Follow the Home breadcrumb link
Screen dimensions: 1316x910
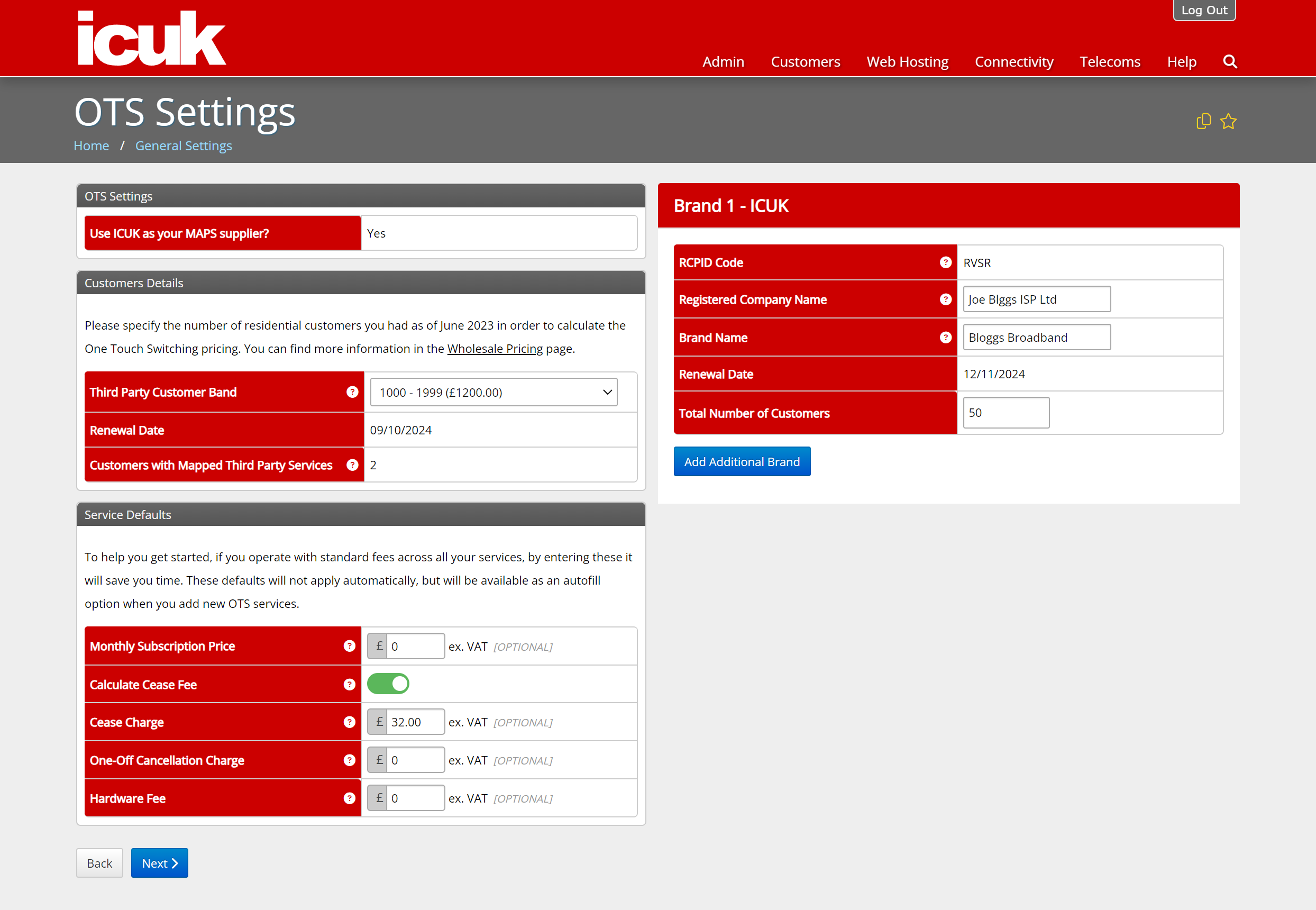click(x=91, y=146)
